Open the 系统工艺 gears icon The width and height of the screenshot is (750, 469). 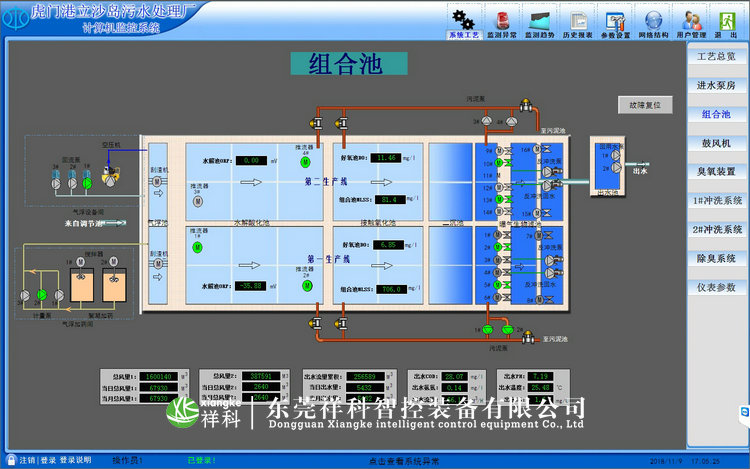[x=462, y=19]
